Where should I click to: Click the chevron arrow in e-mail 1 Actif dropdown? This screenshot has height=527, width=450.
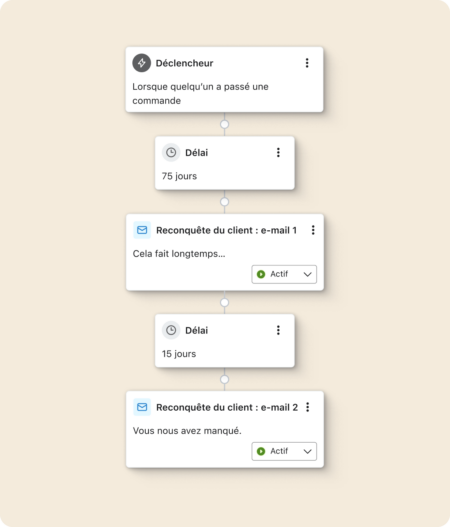point(308,275)
